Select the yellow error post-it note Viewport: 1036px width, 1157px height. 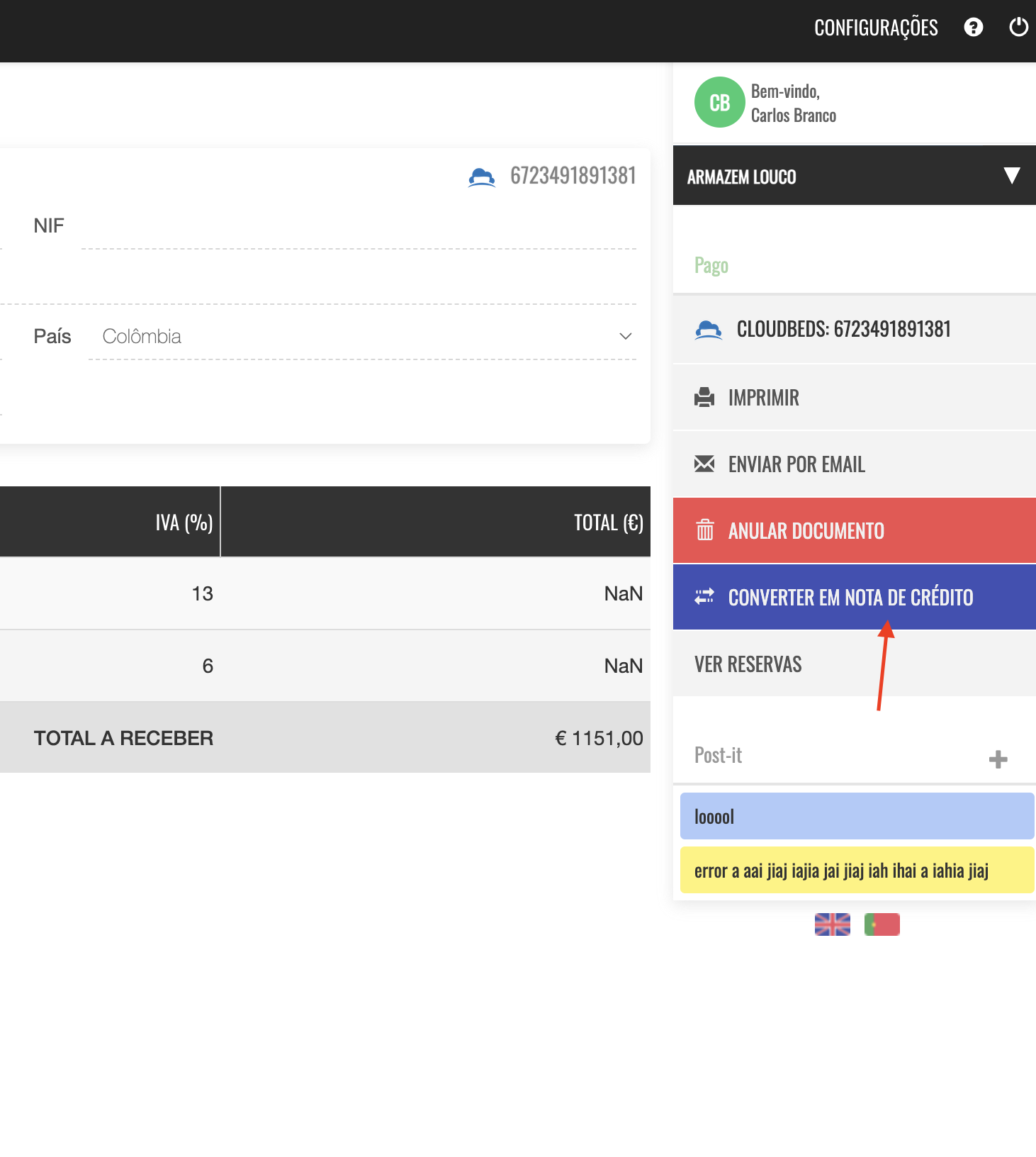[x=856, y=871]
